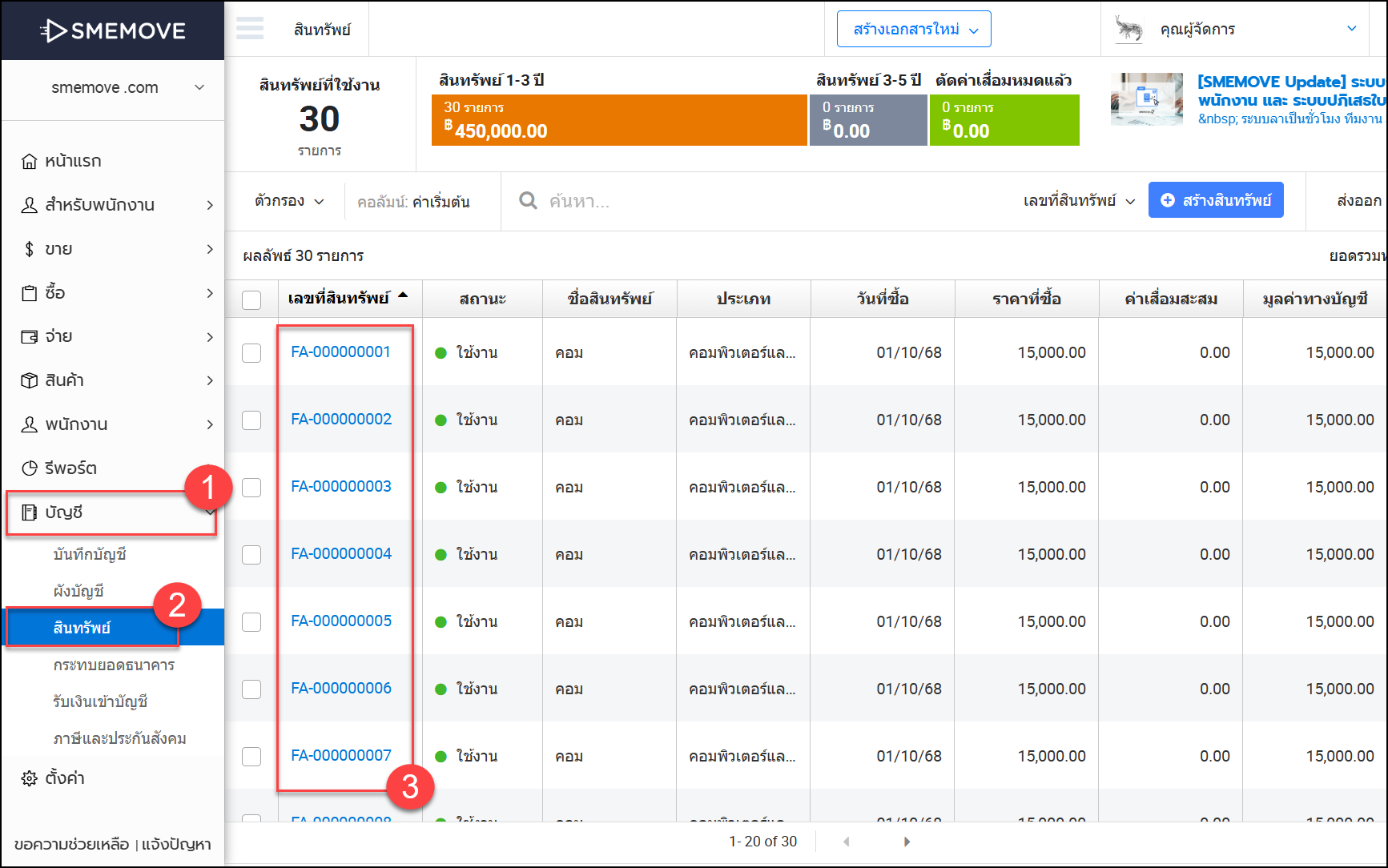Screen dimensions: 1388x868
Task: Open the สร้างเอกสารใหม่ dropdown
Action: point(914,30)
